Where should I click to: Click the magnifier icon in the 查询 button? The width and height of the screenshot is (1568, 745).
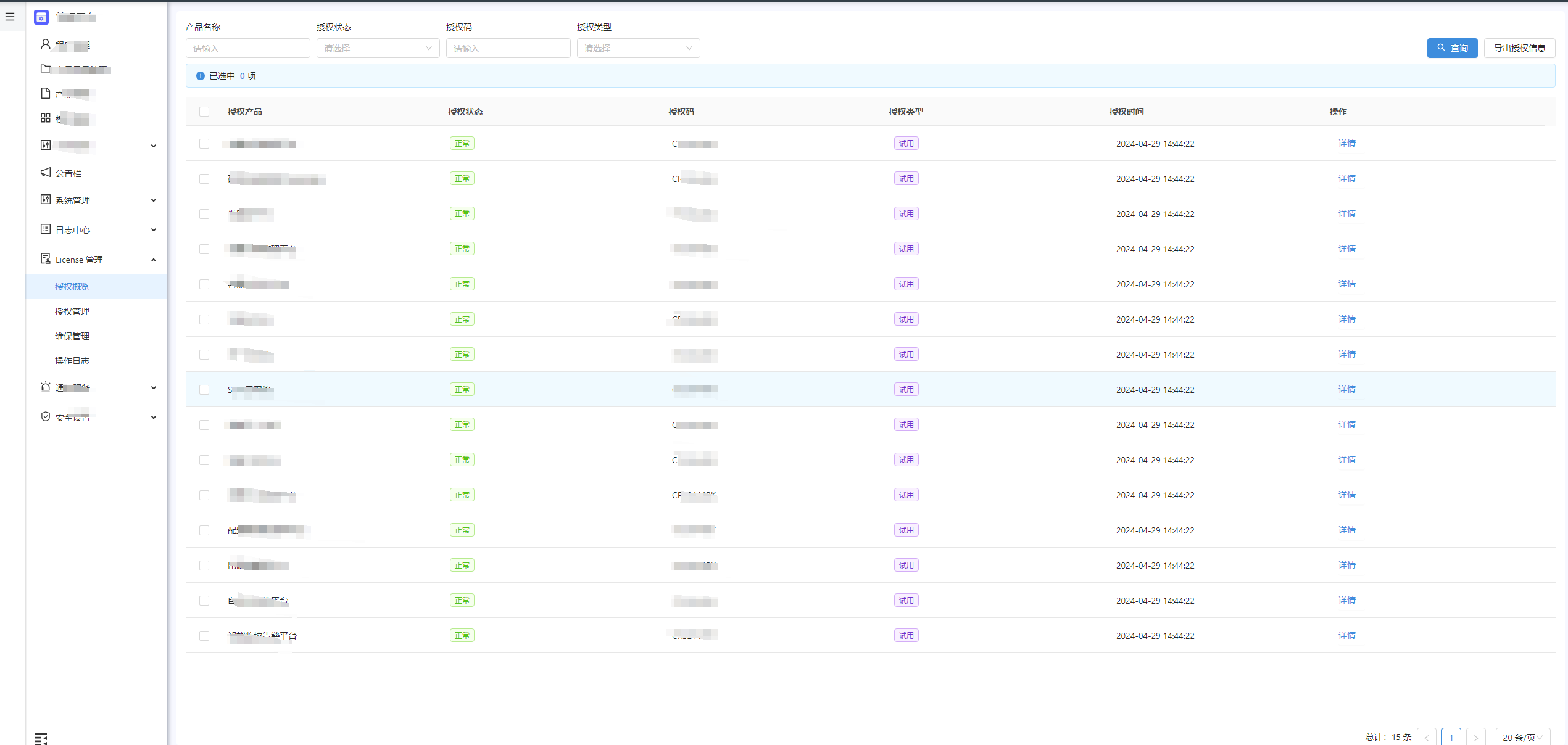tap(1441, 47)
